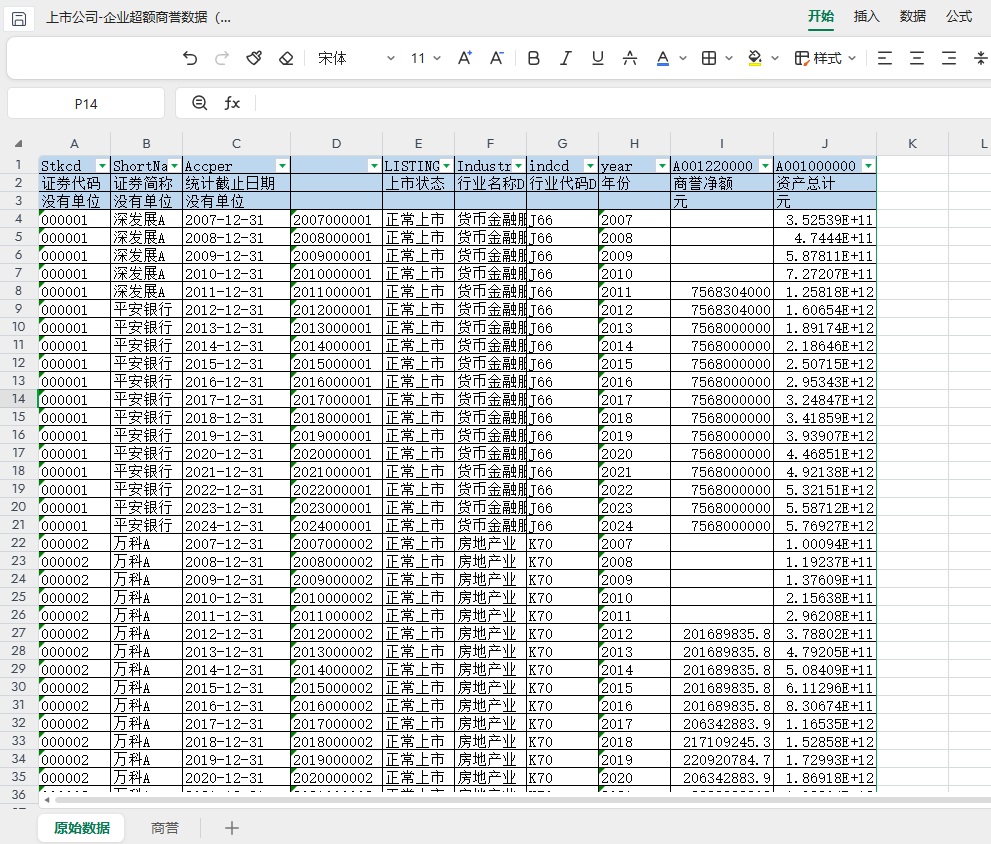The width and height of the screenshot is (991, 844).
Task: Toggle underline formatting
Action: click(598, 59)
